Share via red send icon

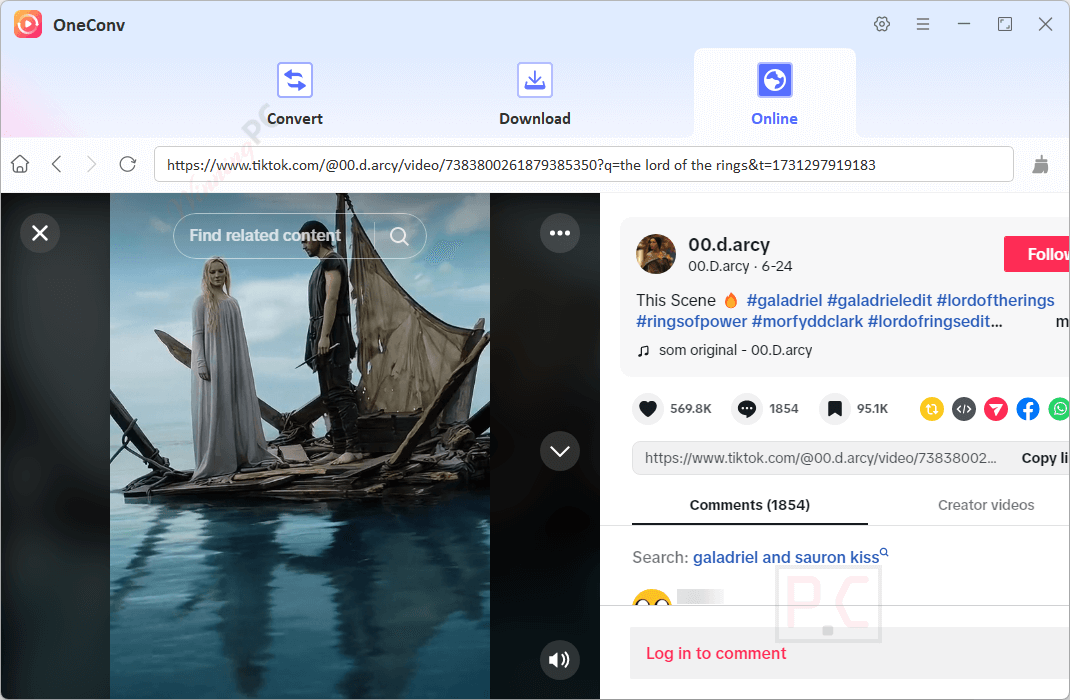[996, 409]
